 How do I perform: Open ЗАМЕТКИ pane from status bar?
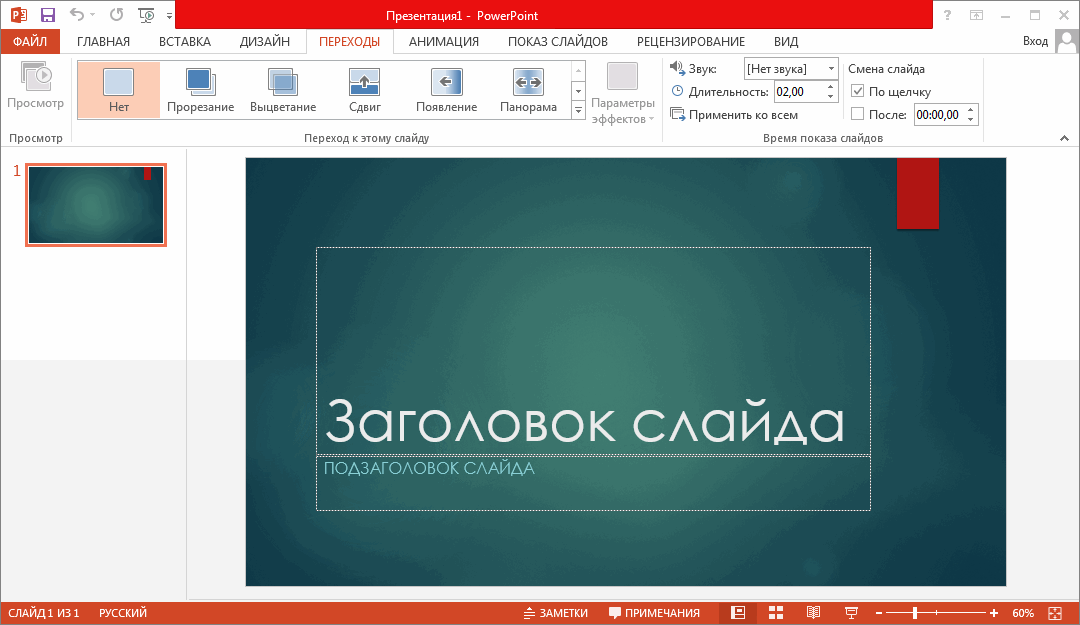tap(555, 612)
